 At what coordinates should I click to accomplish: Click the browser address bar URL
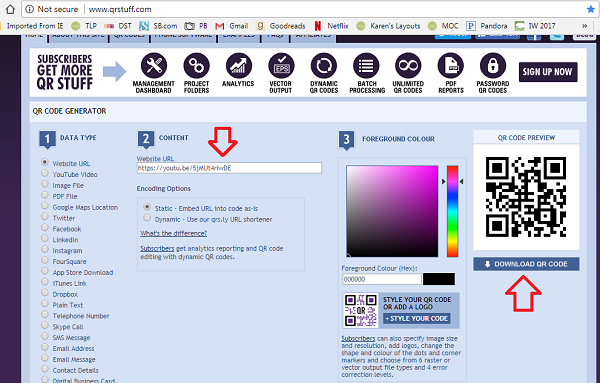coord(120,9)
